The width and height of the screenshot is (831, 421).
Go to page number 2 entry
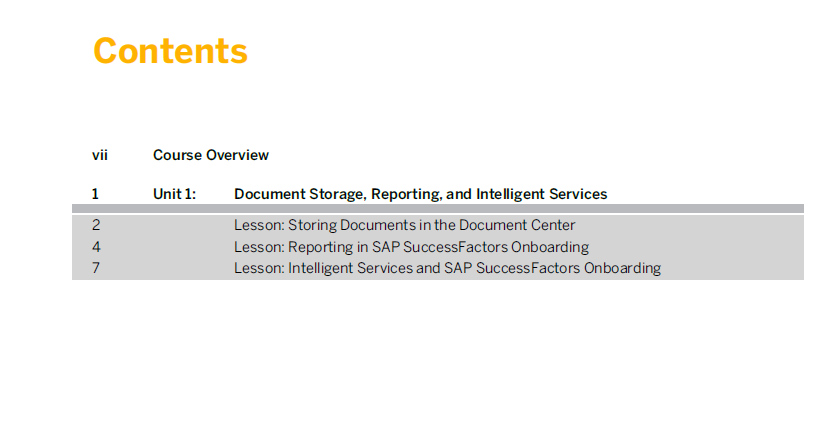click(x=96, y=225)
